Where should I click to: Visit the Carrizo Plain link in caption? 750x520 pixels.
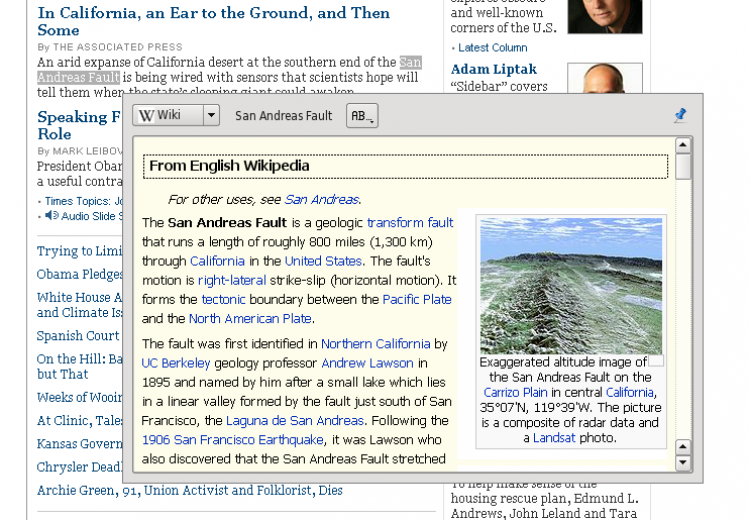click(515, 392)
